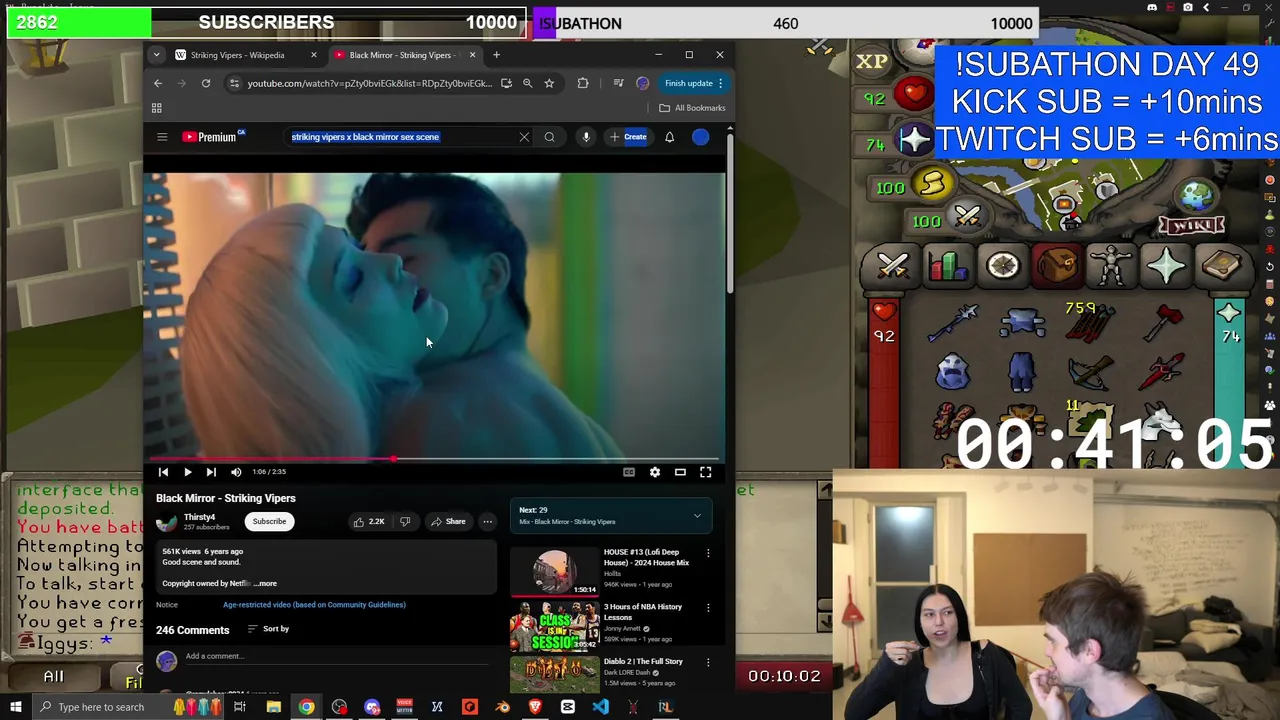Open a new Chrome tab
Image resolution: width=1280 pixels, height=720 pixels.
point(496,55)
